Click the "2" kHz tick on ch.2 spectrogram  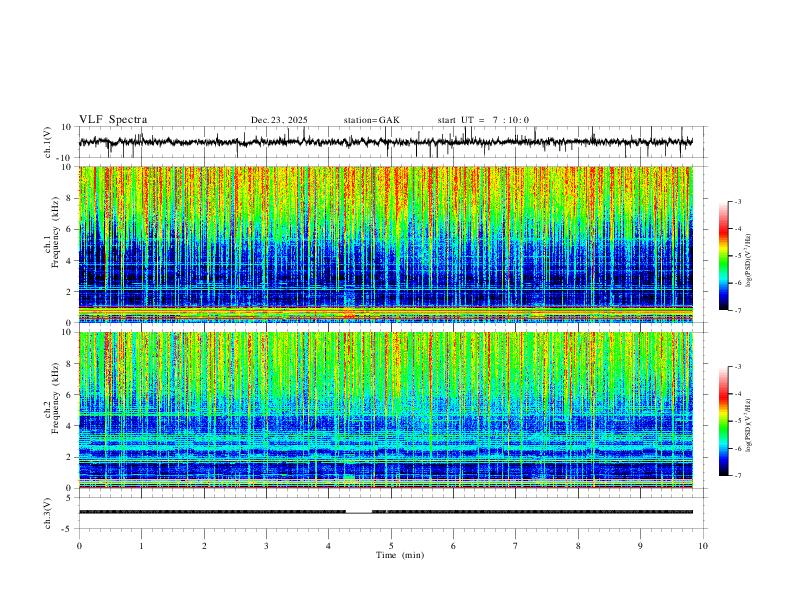[69, 457]
